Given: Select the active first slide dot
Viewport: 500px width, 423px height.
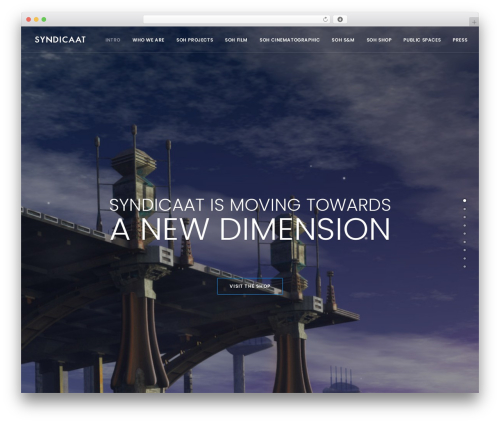Looking at the screenshot, I should tap(464, 201).
